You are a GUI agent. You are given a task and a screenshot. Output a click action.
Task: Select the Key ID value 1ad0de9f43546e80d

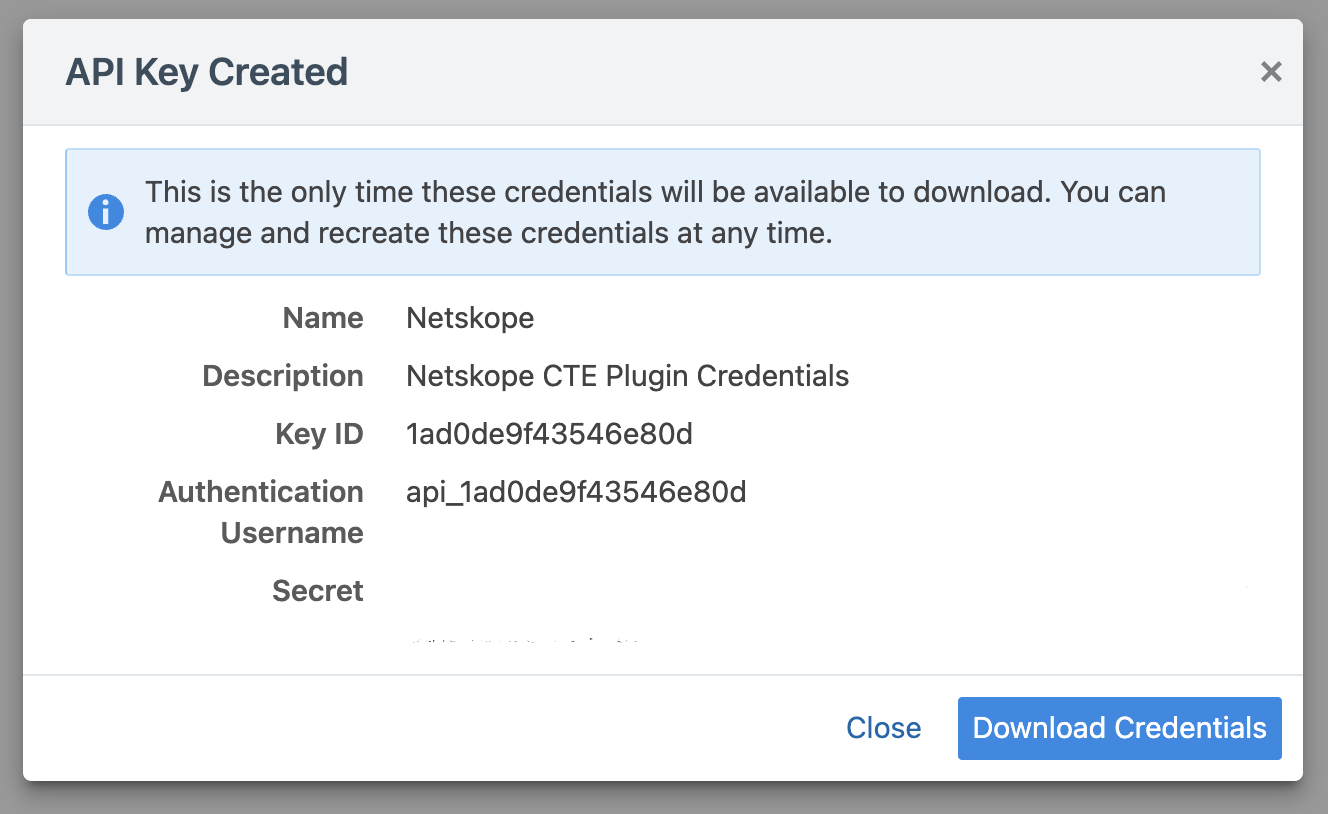click(550, 434)
